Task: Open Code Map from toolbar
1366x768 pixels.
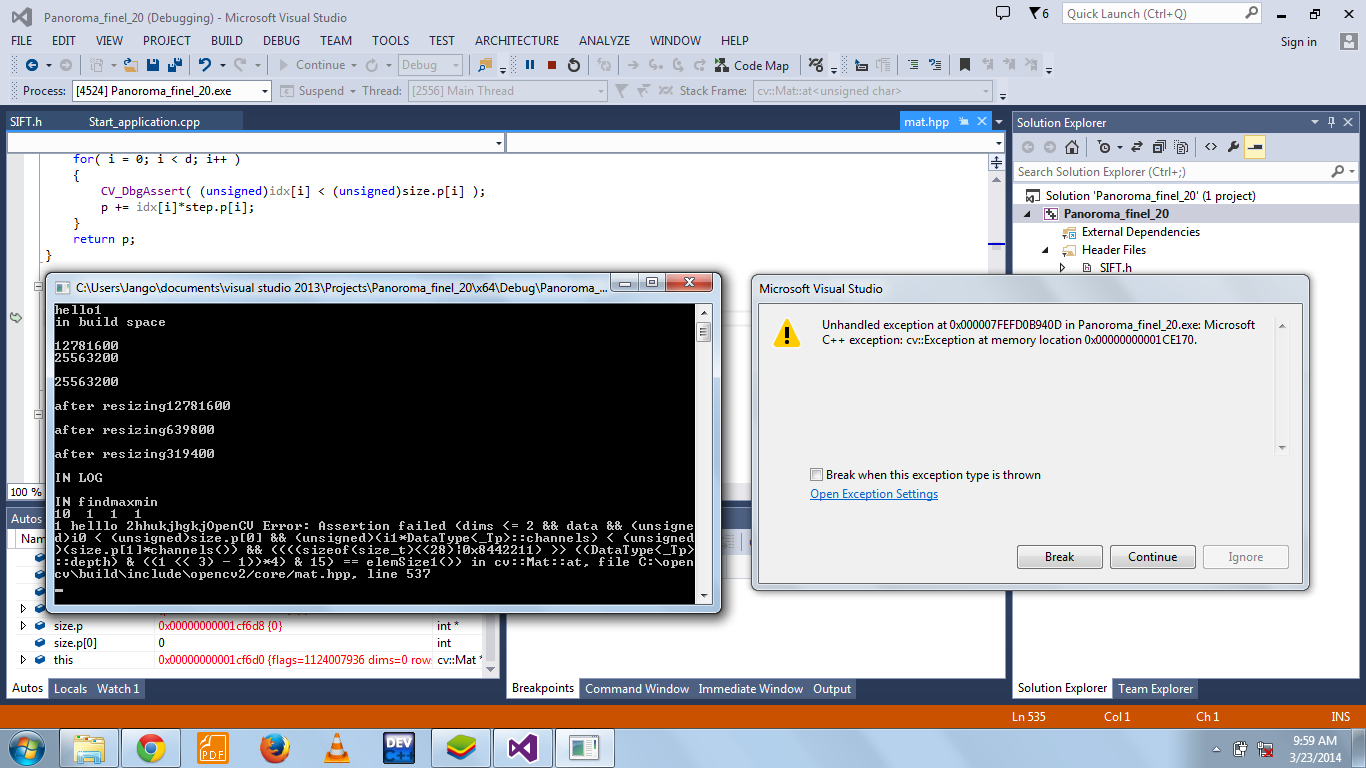Action: coord(751,65)
